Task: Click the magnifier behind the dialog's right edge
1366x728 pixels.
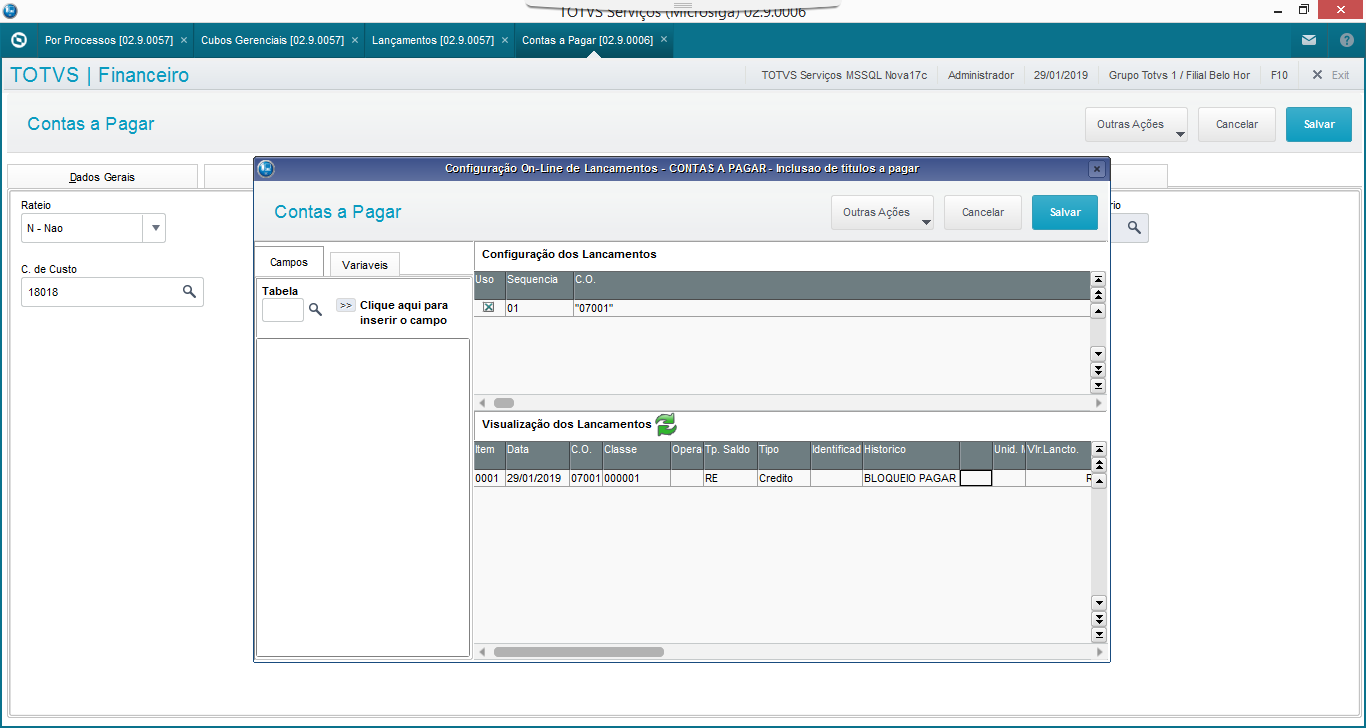Action: coord(1134,228)
